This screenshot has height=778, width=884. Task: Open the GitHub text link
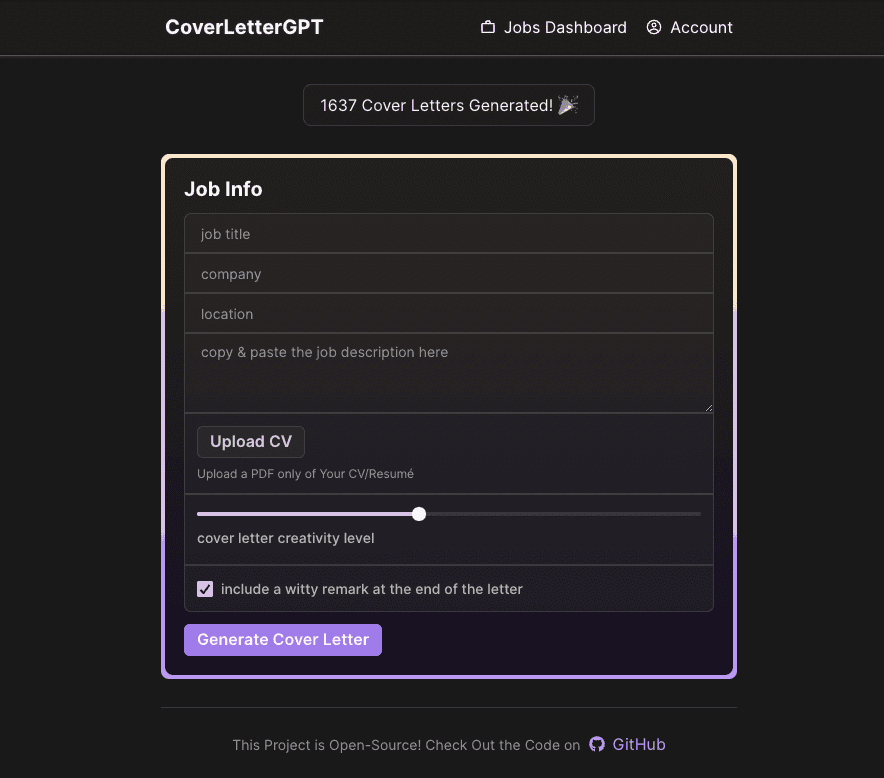[639, 744]
